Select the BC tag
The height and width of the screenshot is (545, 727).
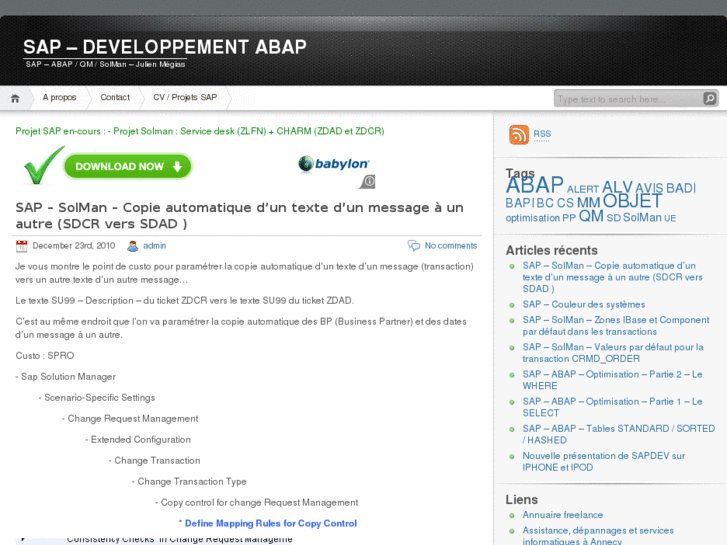pyautogui.click(x=545, y=203)
